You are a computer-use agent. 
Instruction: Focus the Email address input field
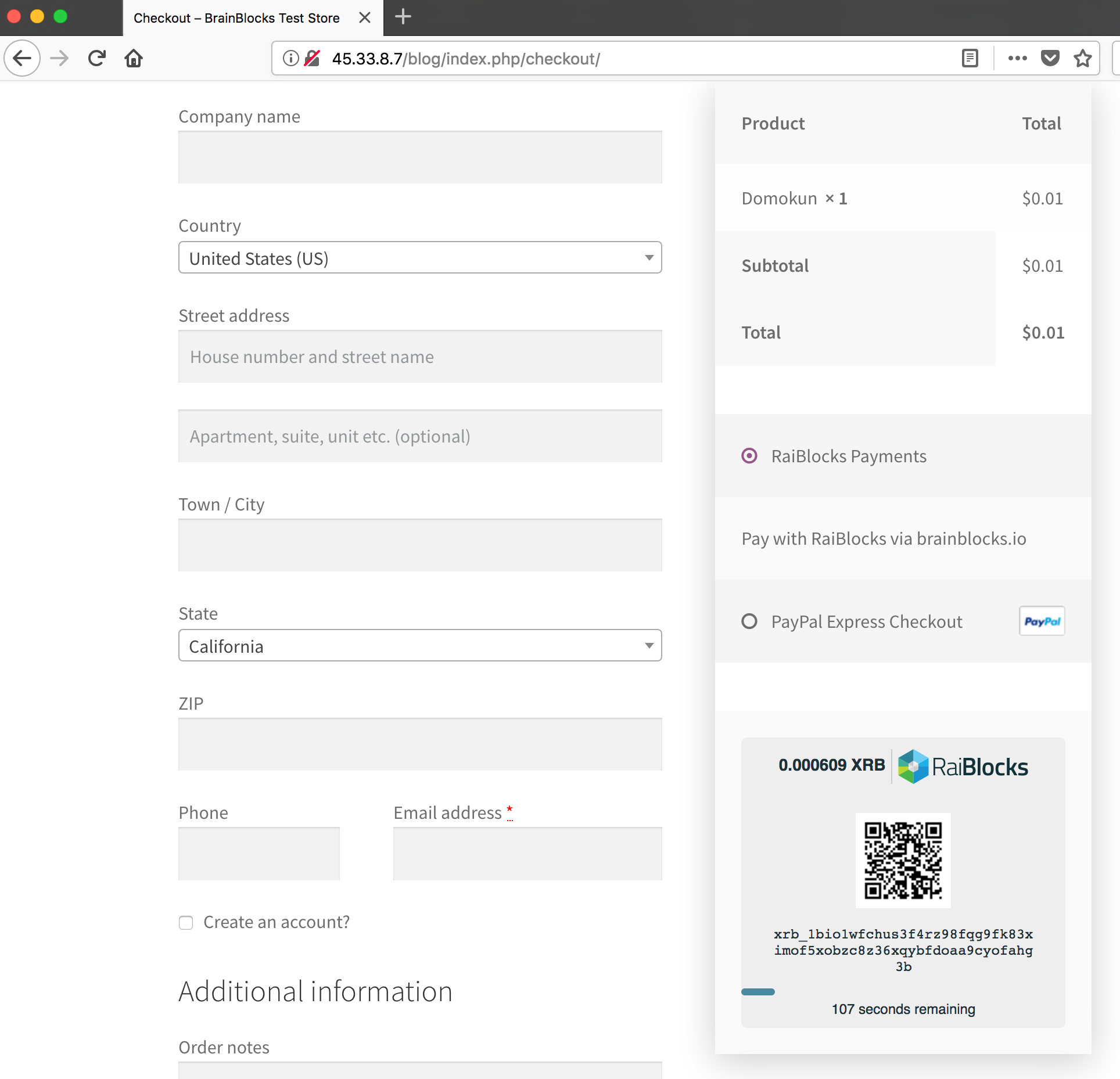coord(527,854)
